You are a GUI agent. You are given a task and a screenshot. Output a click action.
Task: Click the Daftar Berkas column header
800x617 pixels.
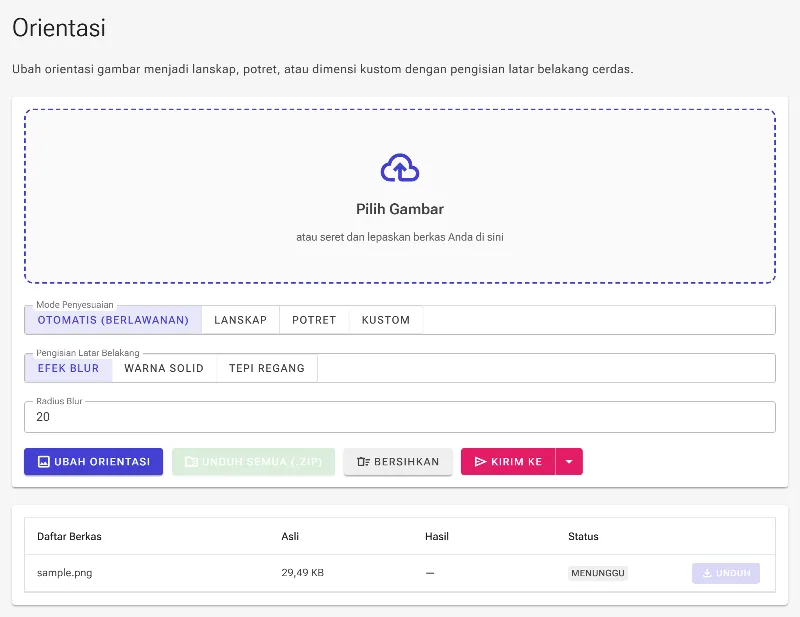click(x=69, y=536)
